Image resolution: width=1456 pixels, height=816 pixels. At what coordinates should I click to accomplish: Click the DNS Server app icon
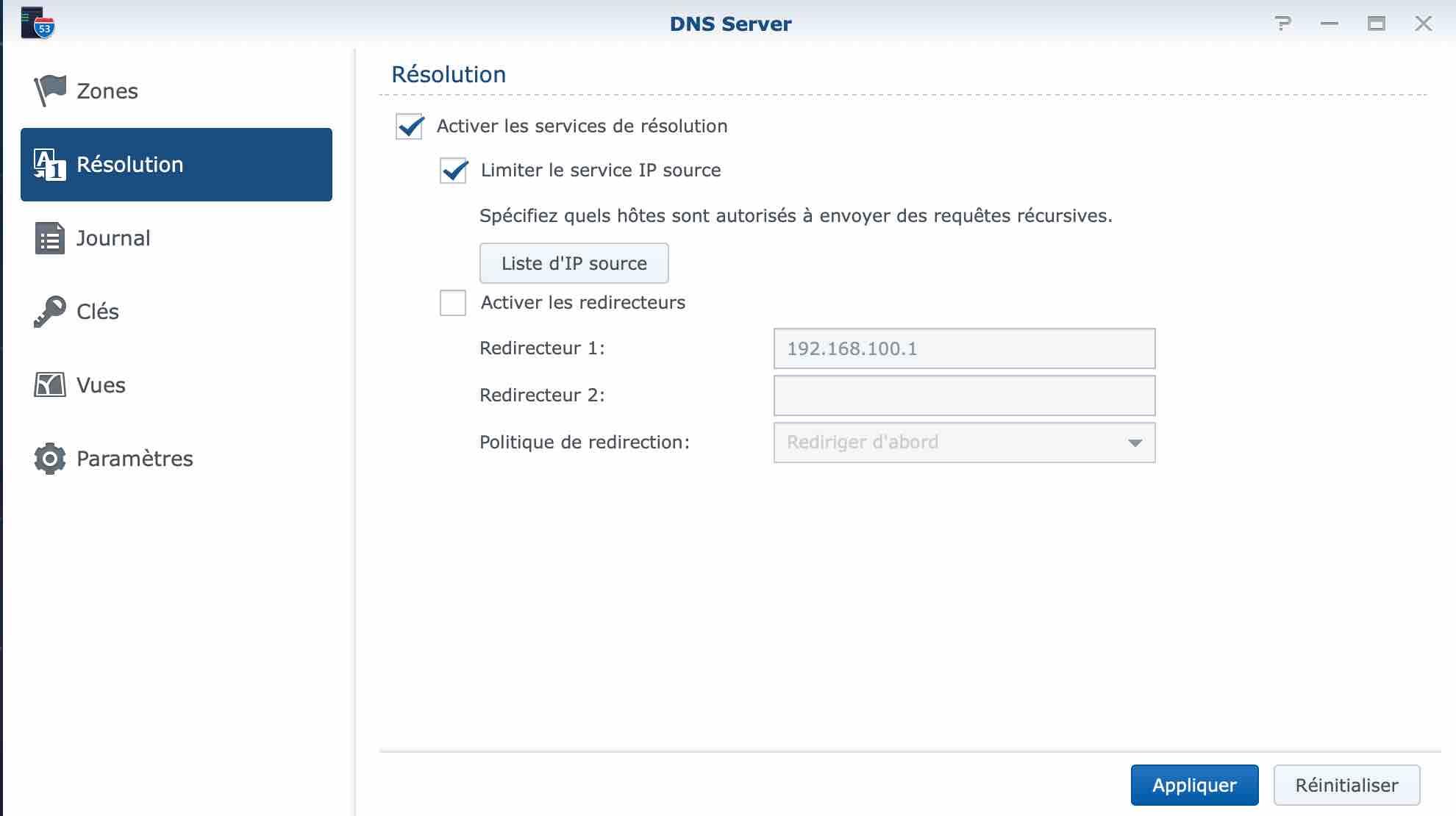point(38,24)
